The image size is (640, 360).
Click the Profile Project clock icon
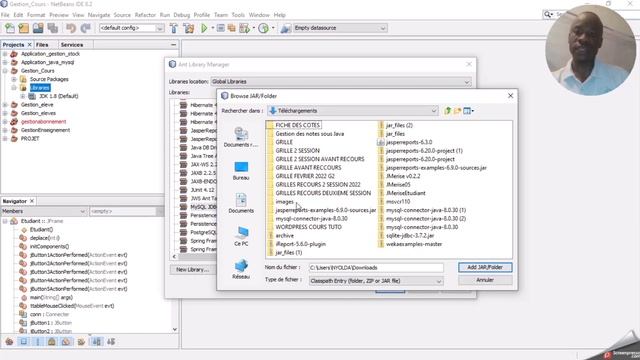264,28
